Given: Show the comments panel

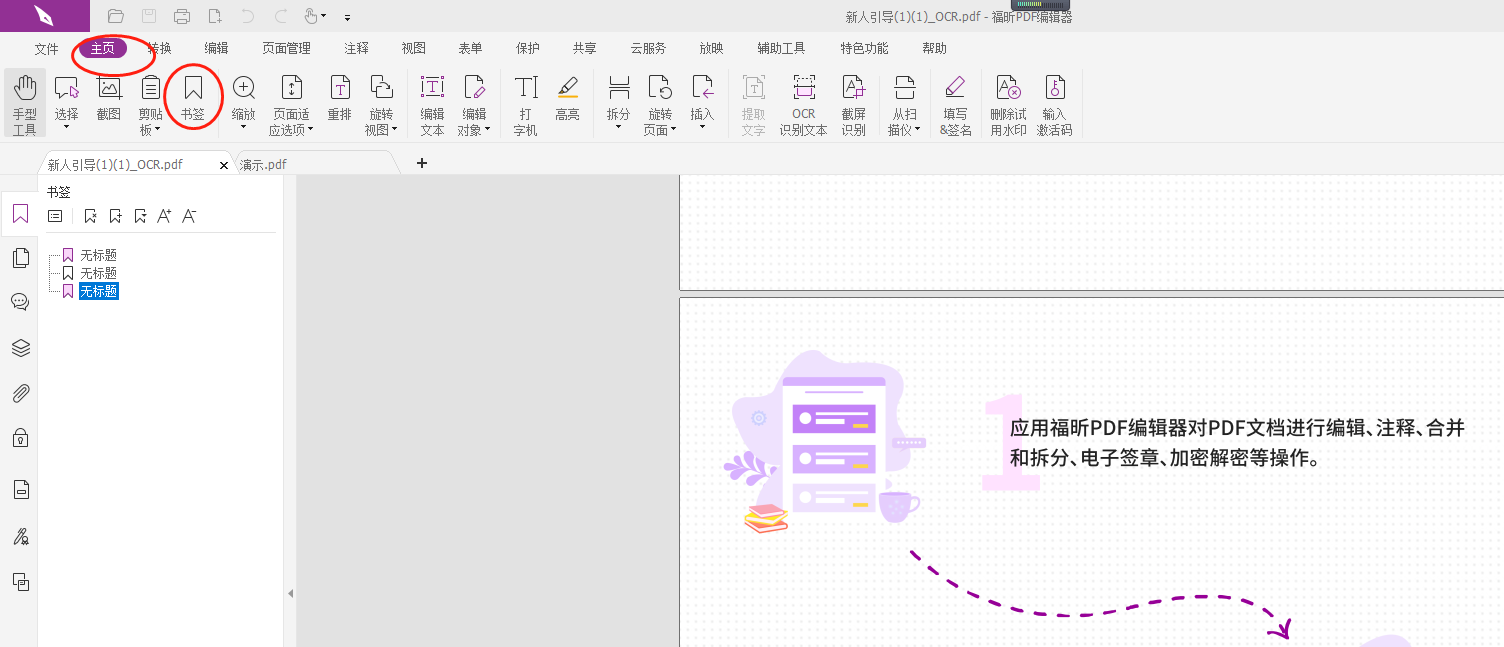Looking at the screenshot, I should [20, 301].
